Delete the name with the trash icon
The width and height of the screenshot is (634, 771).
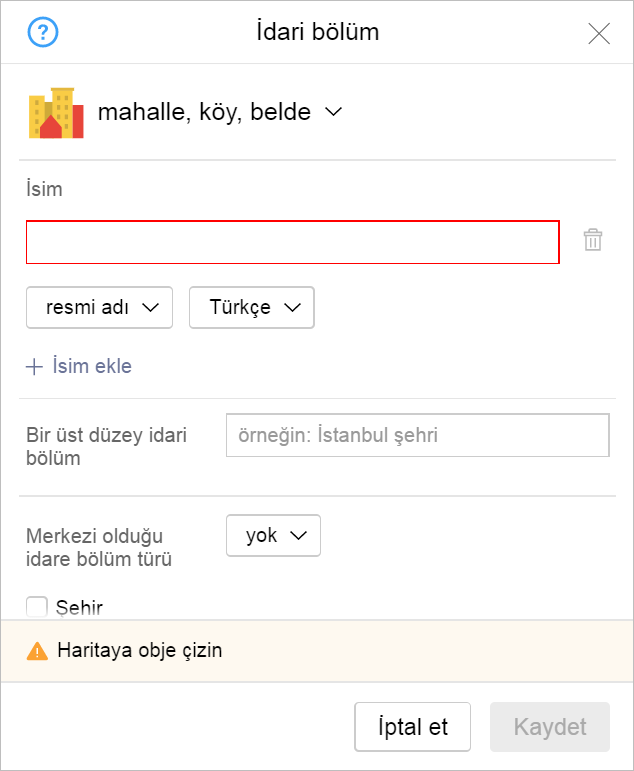point(593,240)
